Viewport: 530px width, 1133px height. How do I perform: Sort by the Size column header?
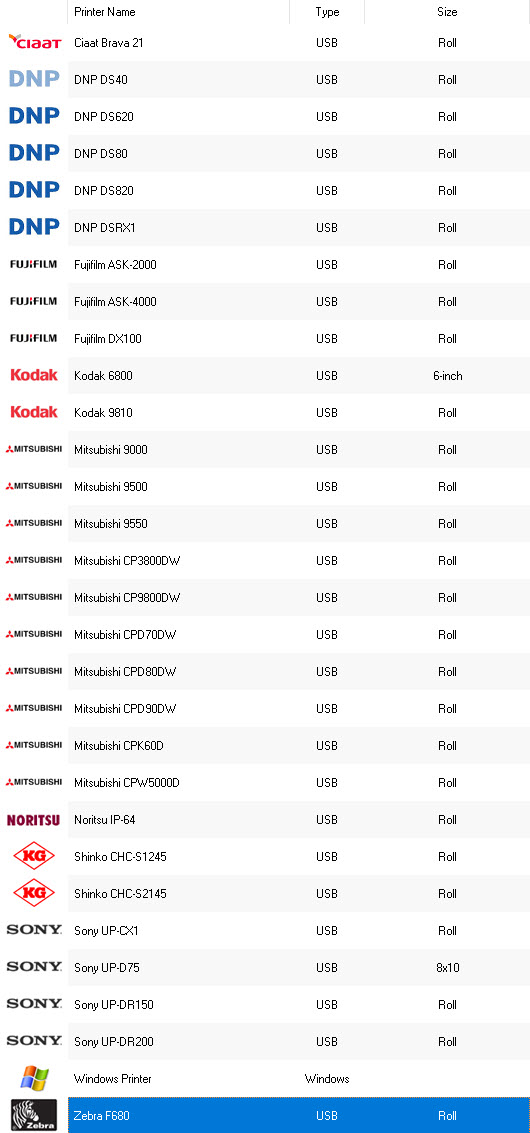click(x=447, y=12)
